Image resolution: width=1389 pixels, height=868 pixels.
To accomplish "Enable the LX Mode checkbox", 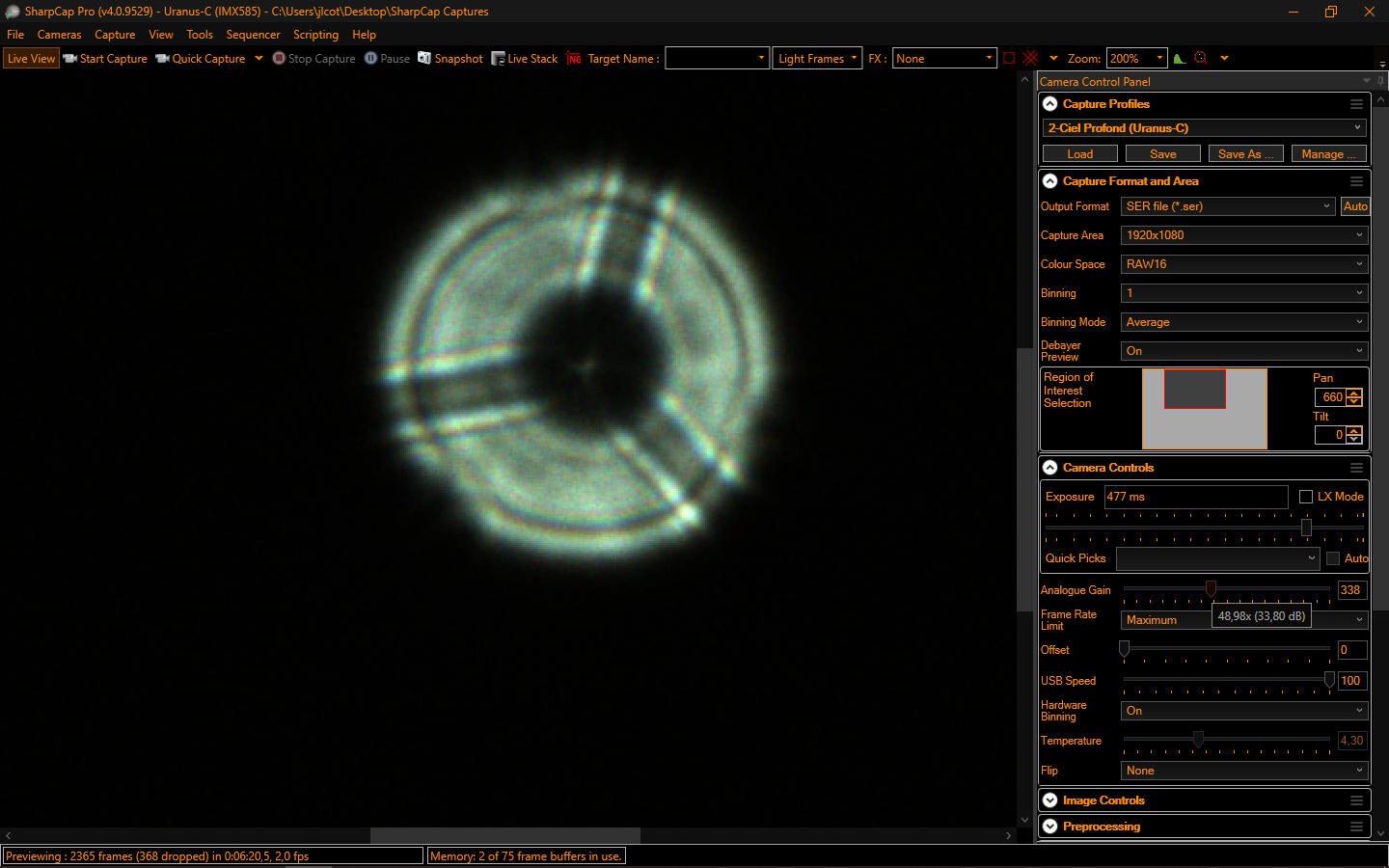I will tap(1308, 496).
